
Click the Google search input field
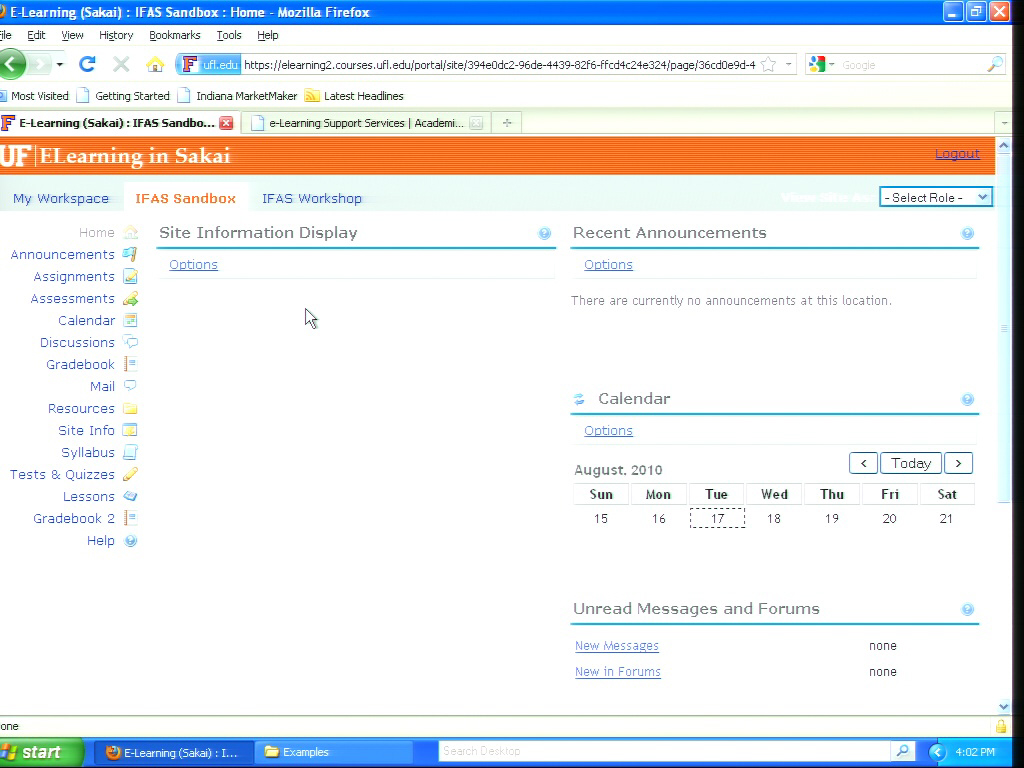911,65
